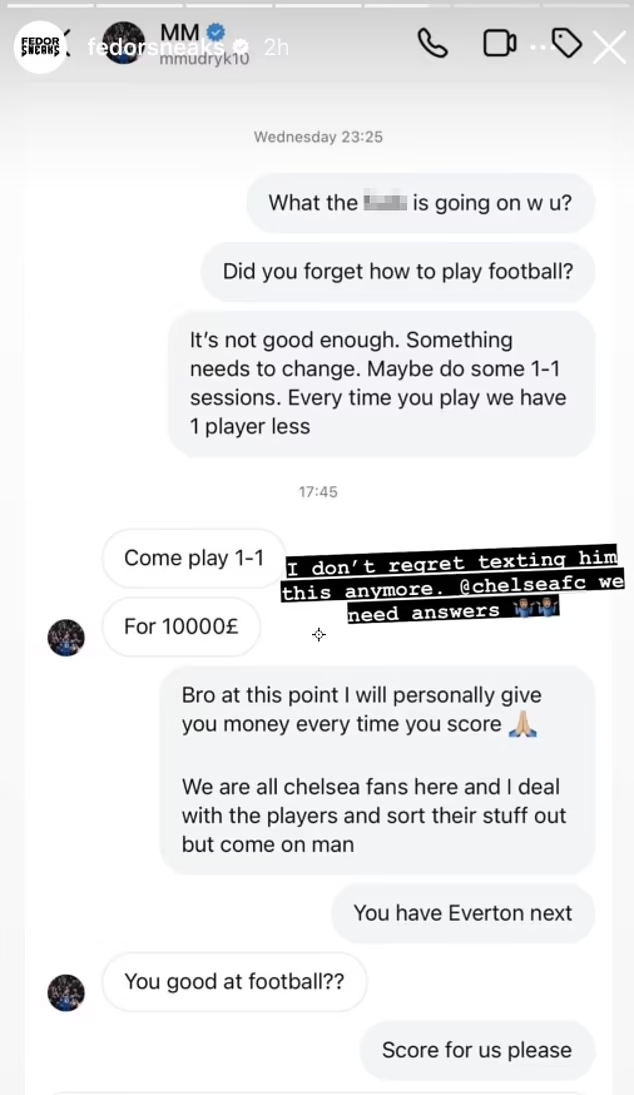Click the "Wednesday 23:25" timestamp
634x1095 pixels.
tap(318, 137)
